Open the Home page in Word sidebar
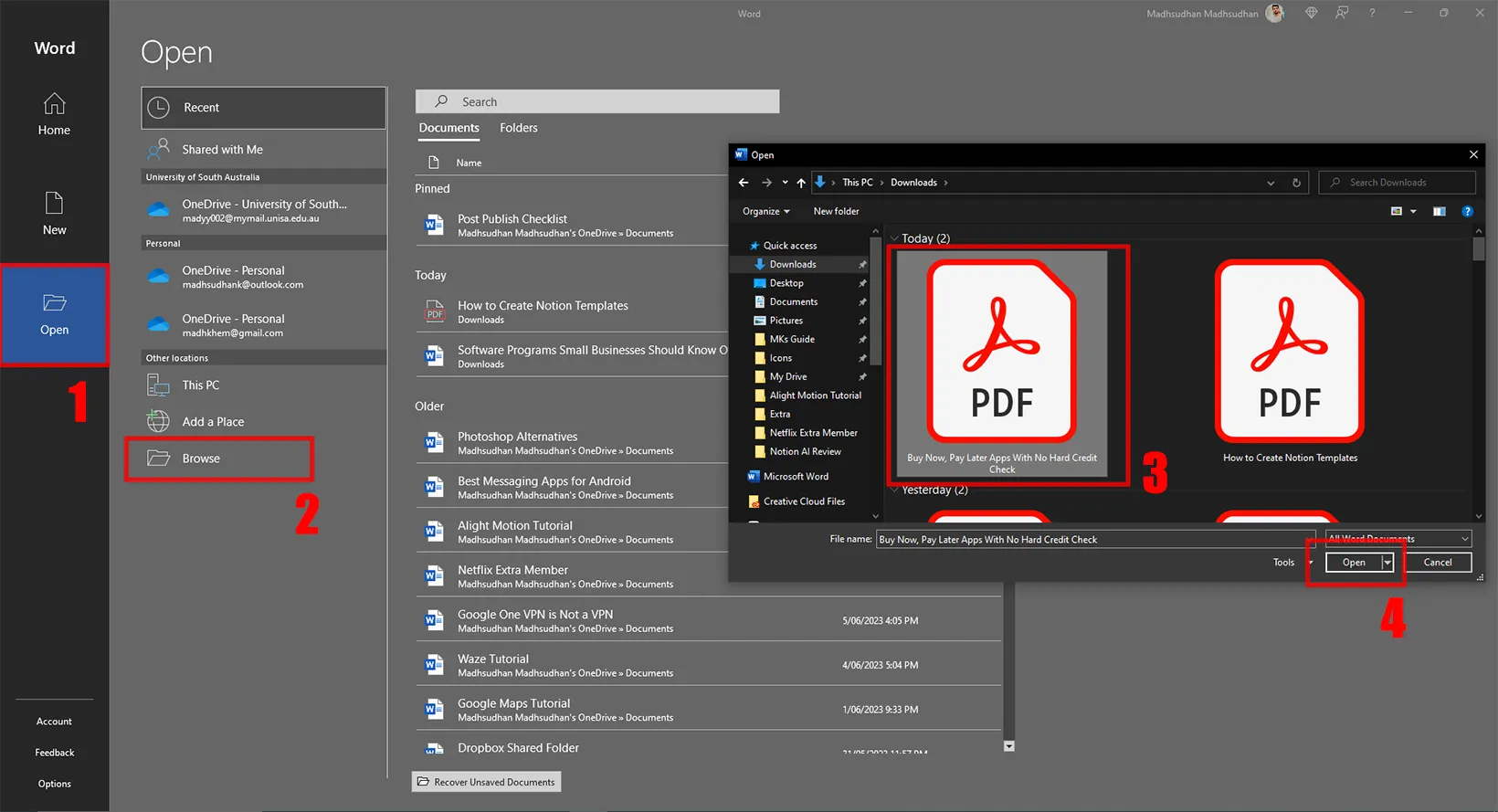Viewport: 1498px width, 812px height. click(54, 115)
